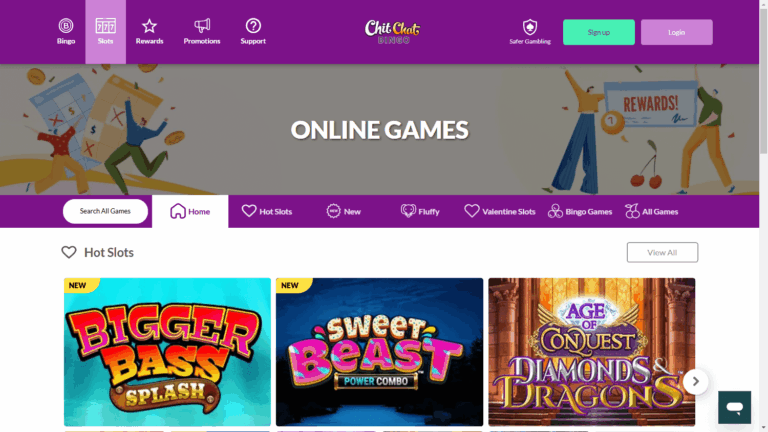Image resolution: width=768 pixels, height=432 pixels.
Task: Switch to the Hot Slots tab
Action: (267, 211)
